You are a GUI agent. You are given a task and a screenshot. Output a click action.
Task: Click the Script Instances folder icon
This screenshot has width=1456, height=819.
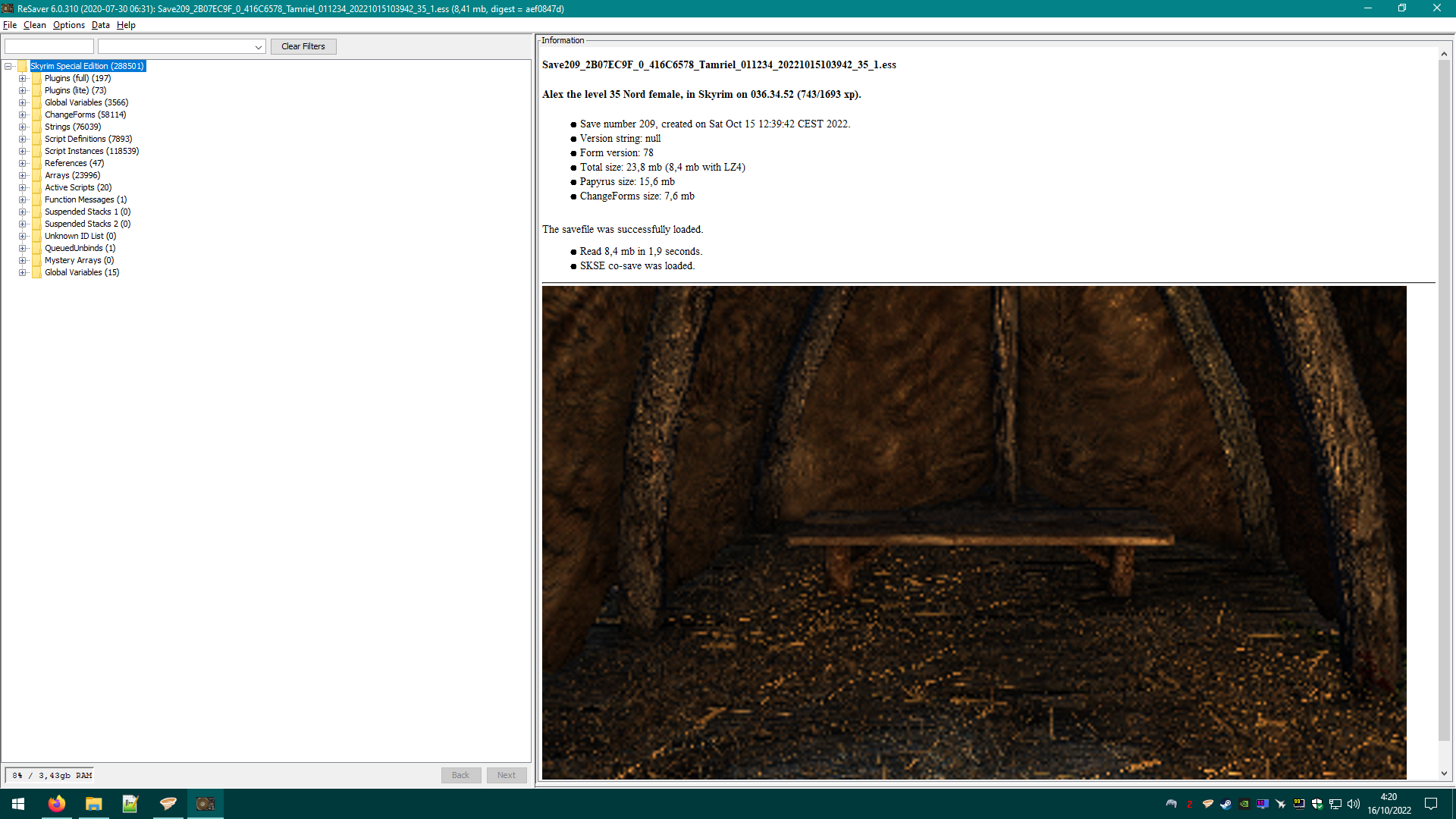click(x=36, y=151)
